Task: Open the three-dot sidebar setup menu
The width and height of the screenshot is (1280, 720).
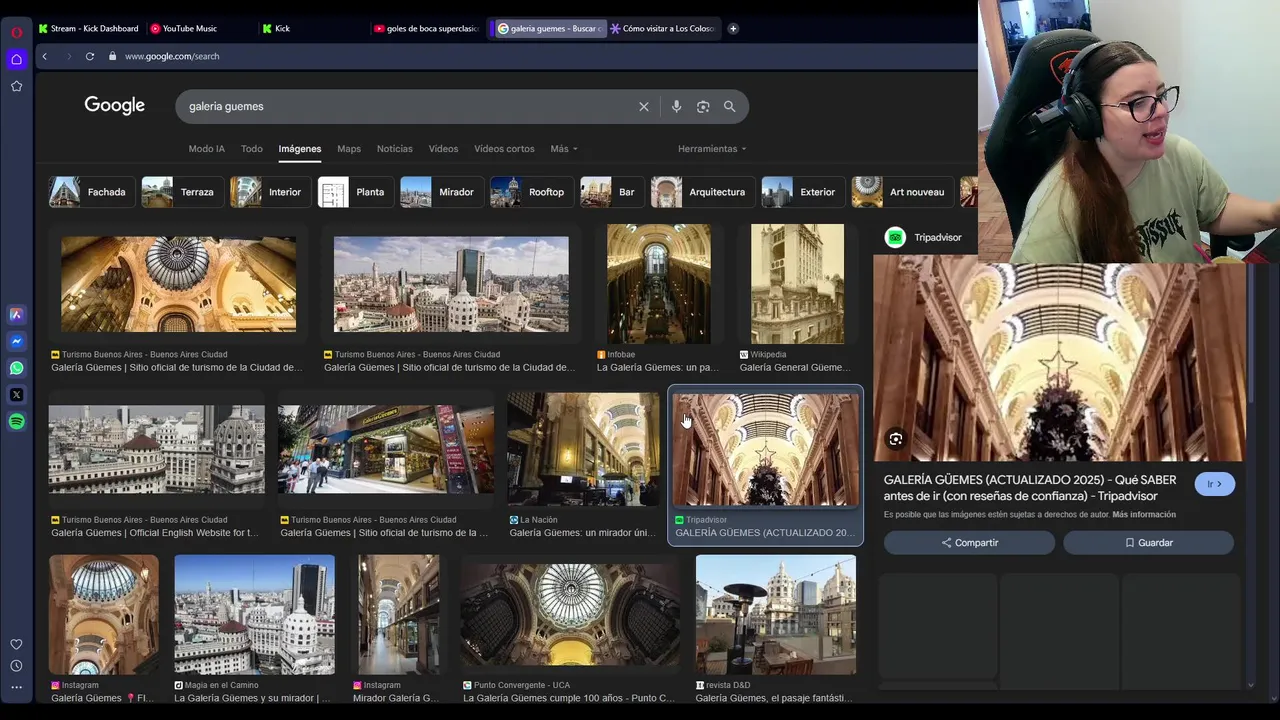Action: click(16, 687)
